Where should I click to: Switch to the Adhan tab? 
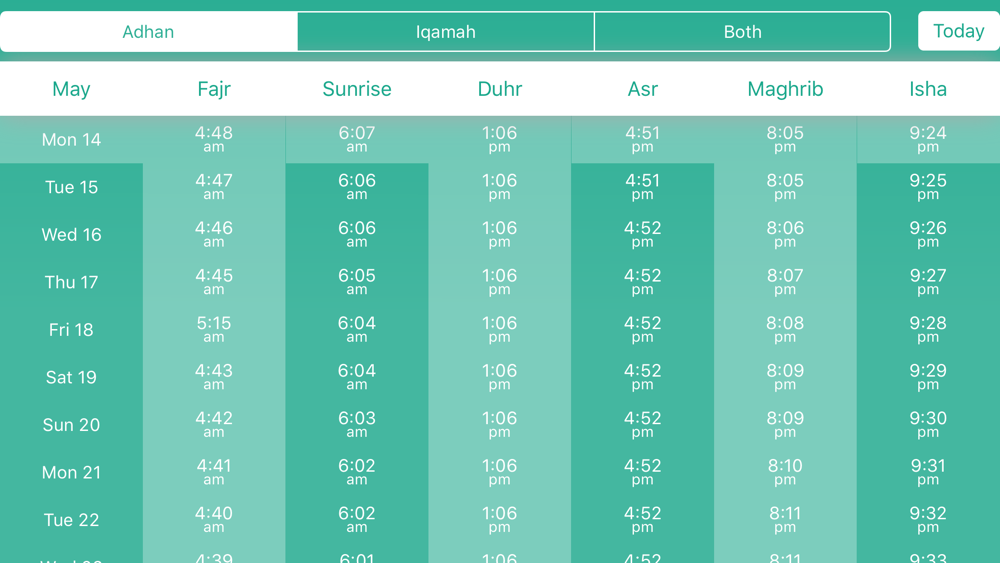(x=148, y=32)
